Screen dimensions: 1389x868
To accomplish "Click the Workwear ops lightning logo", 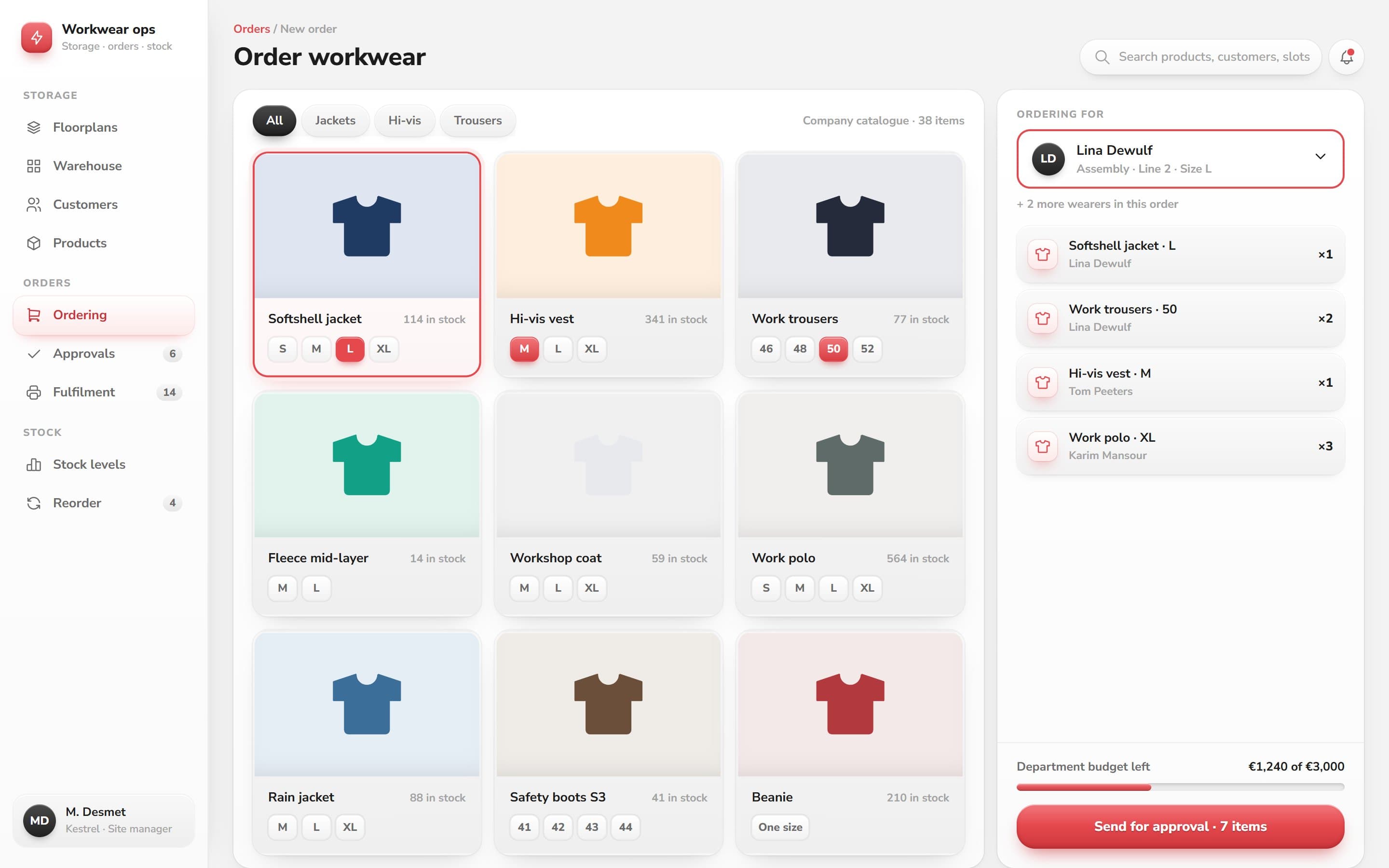I will (37, 37).
